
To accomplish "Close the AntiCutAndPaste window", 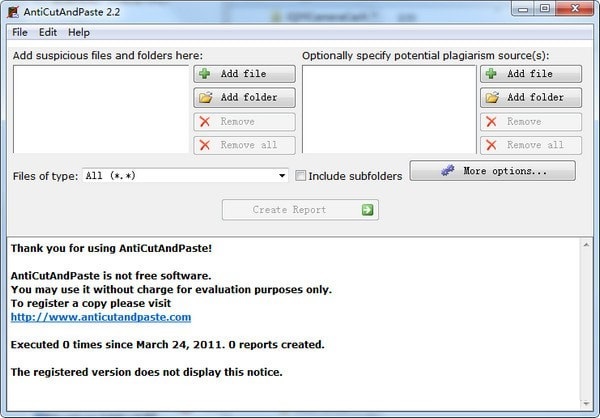I will [x=575, y=8].
